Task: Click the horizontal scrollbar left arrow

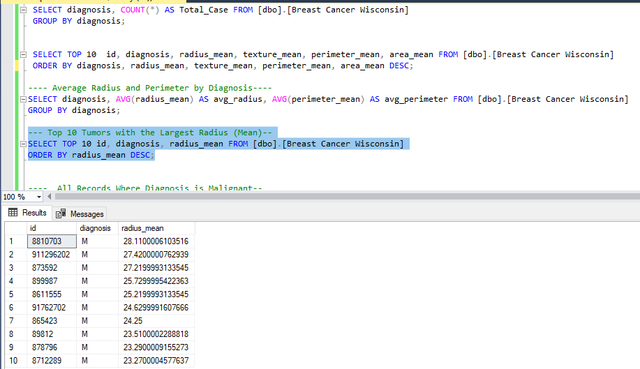Action: click(49, 197)
